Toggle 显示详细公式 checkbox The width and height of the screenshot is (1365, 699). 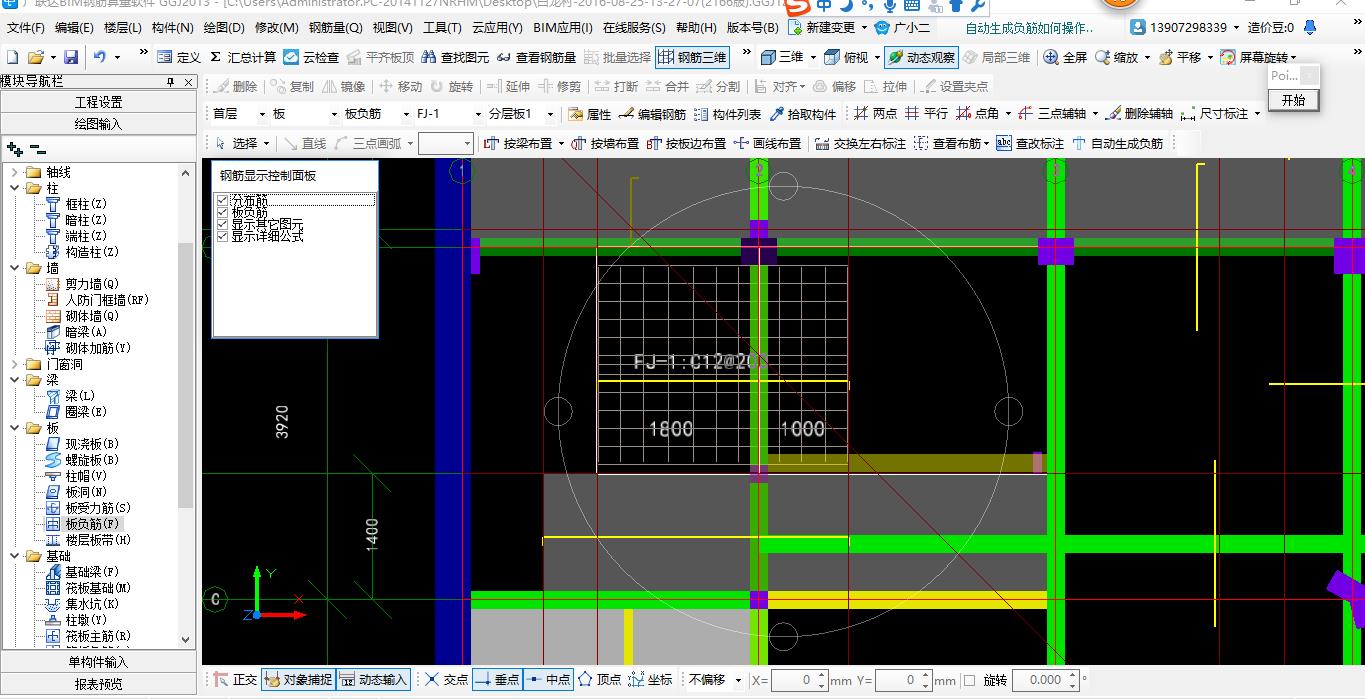pos(223,236)
